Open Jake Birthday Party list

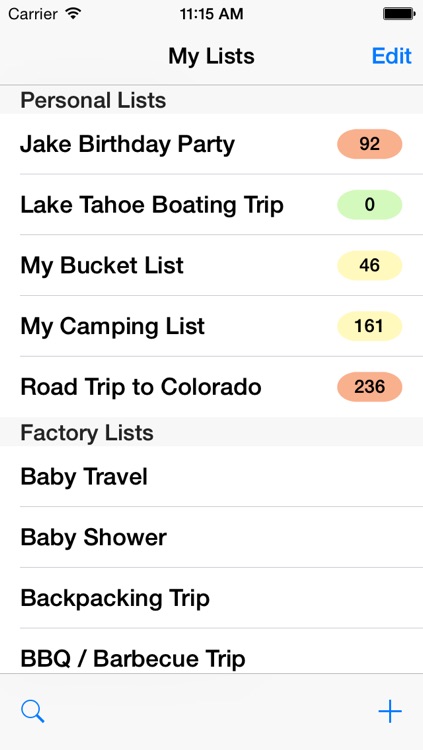[x=212, y=144]
